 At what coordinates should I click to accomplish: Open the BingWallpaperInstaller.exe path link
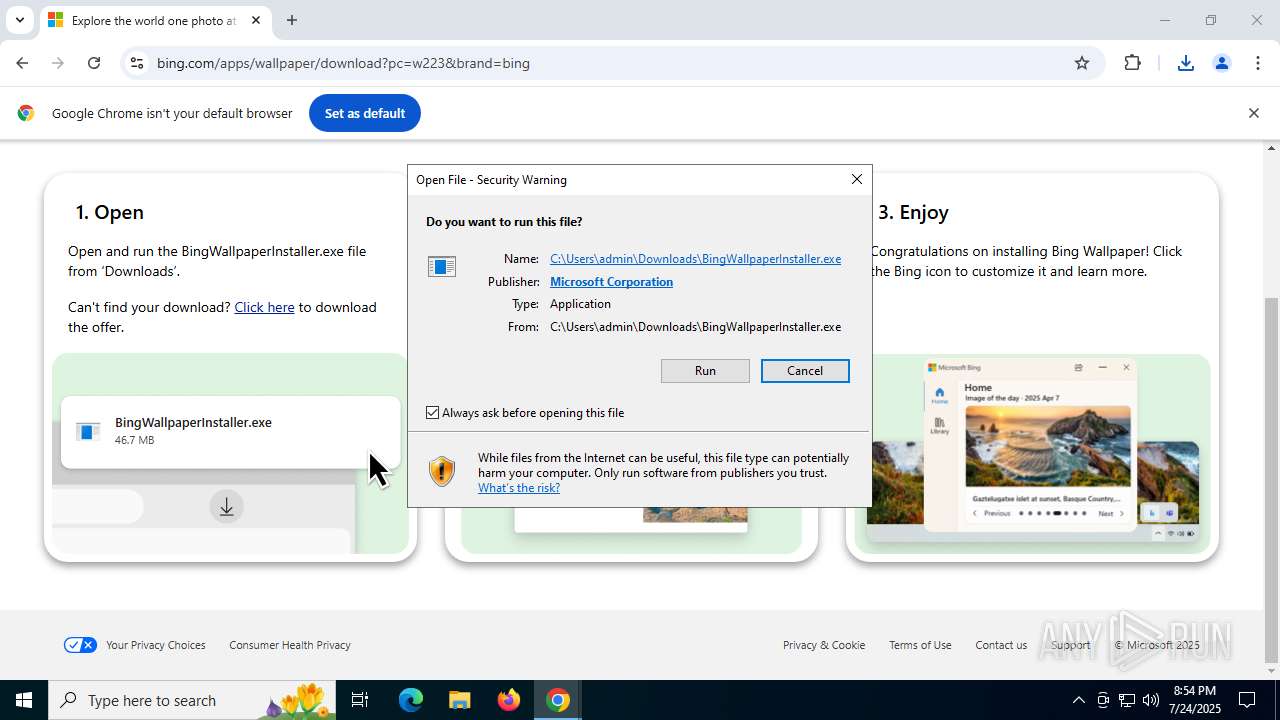pos(695,259)
